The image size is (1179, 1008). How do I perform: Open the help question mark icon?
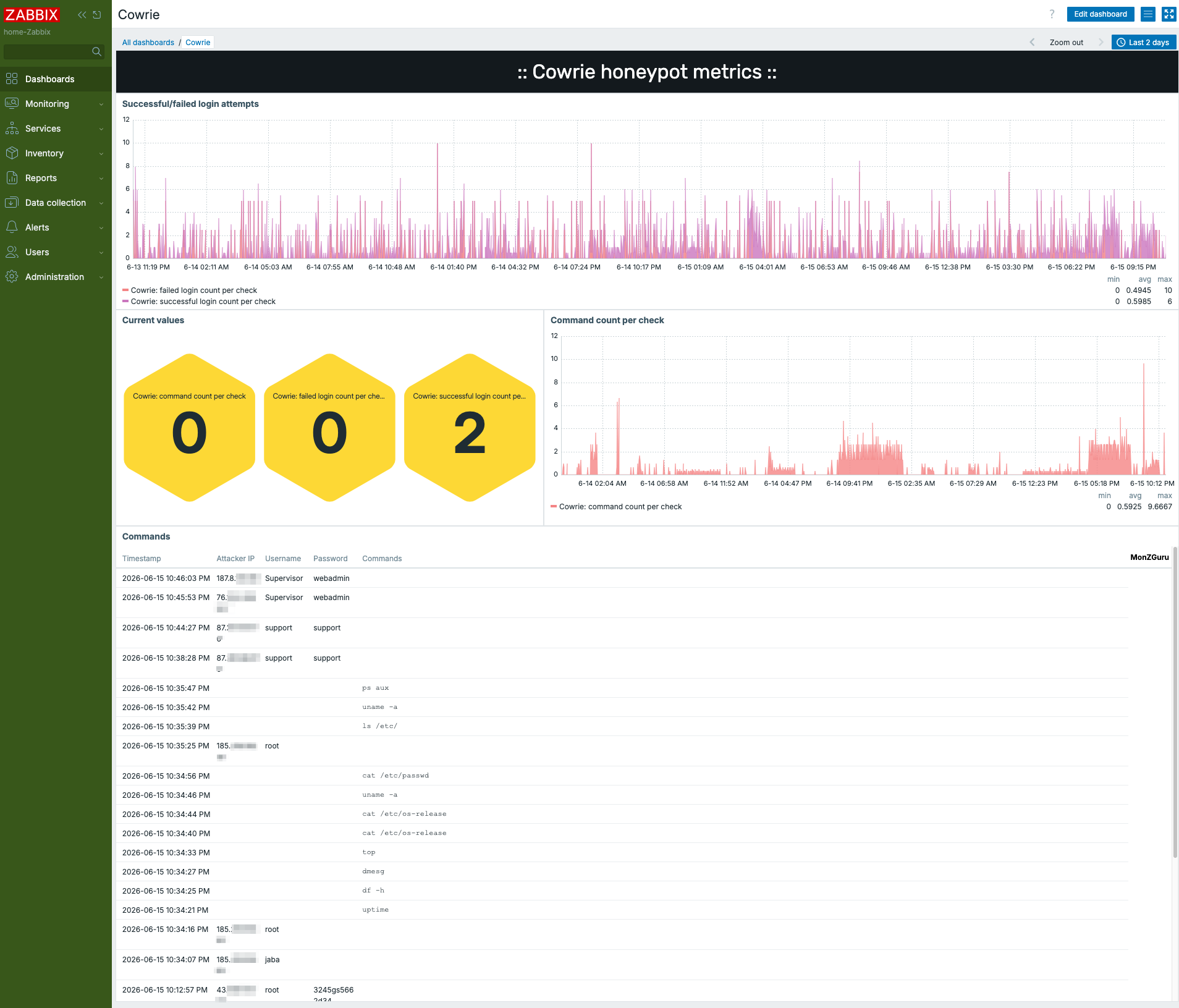click(1052, 14)
